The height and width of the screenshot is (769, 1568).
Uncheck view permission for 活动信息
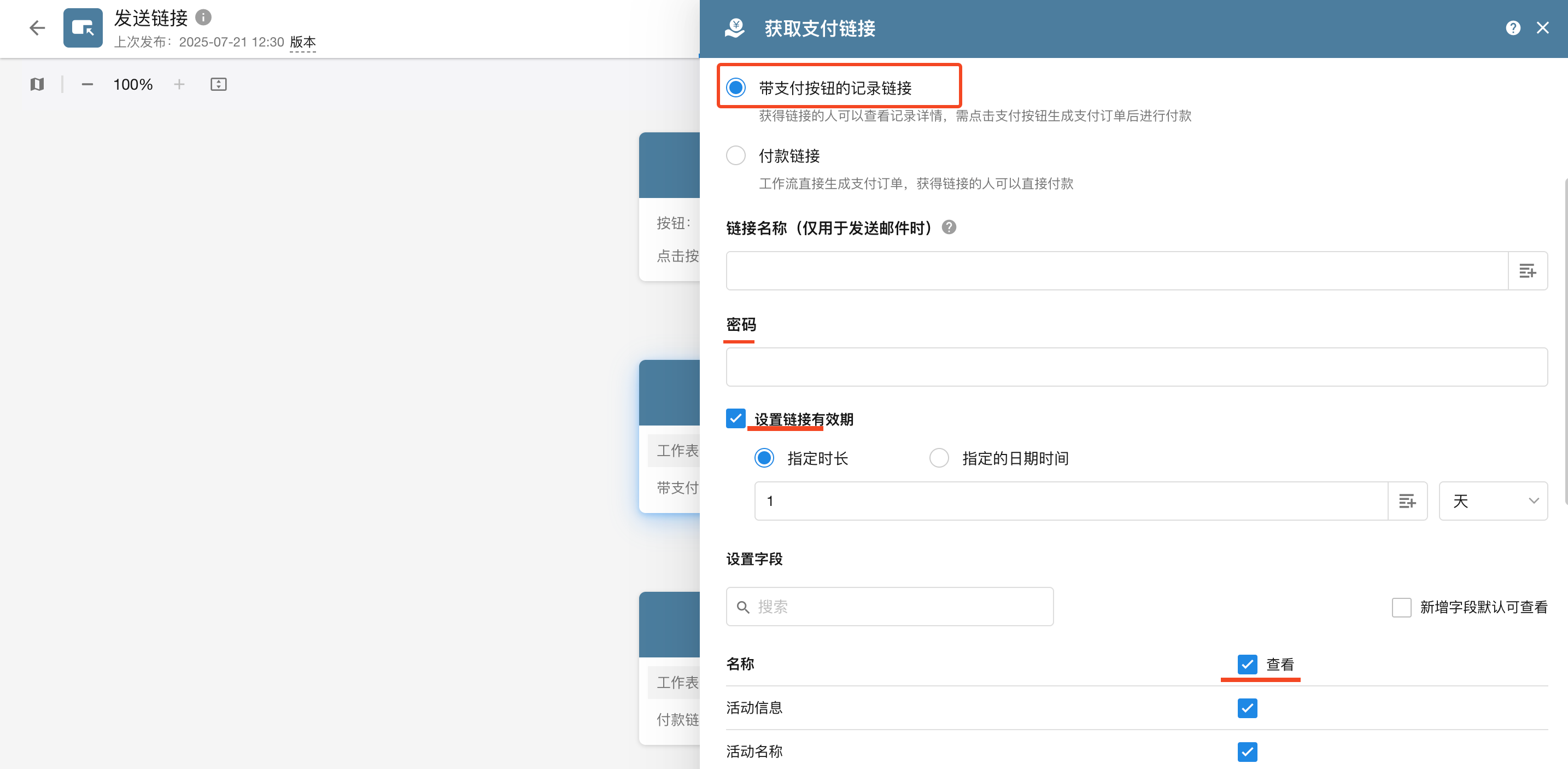click(1247, 708)
